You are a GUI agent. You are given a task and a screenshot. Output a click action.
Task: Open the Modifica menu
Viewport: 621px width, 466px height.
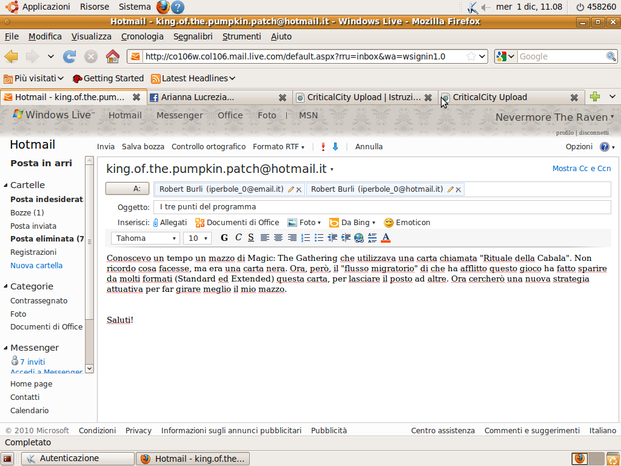pos(45,36)
